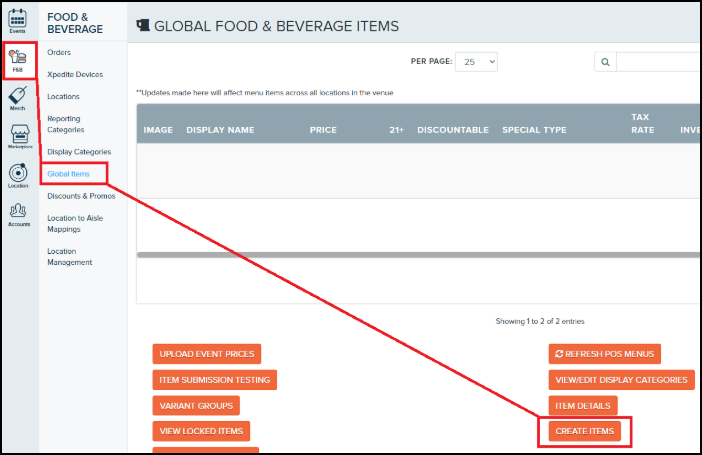Click Upload Event Prices button
This screenshot has height=455, width=702.
(207, 354)
